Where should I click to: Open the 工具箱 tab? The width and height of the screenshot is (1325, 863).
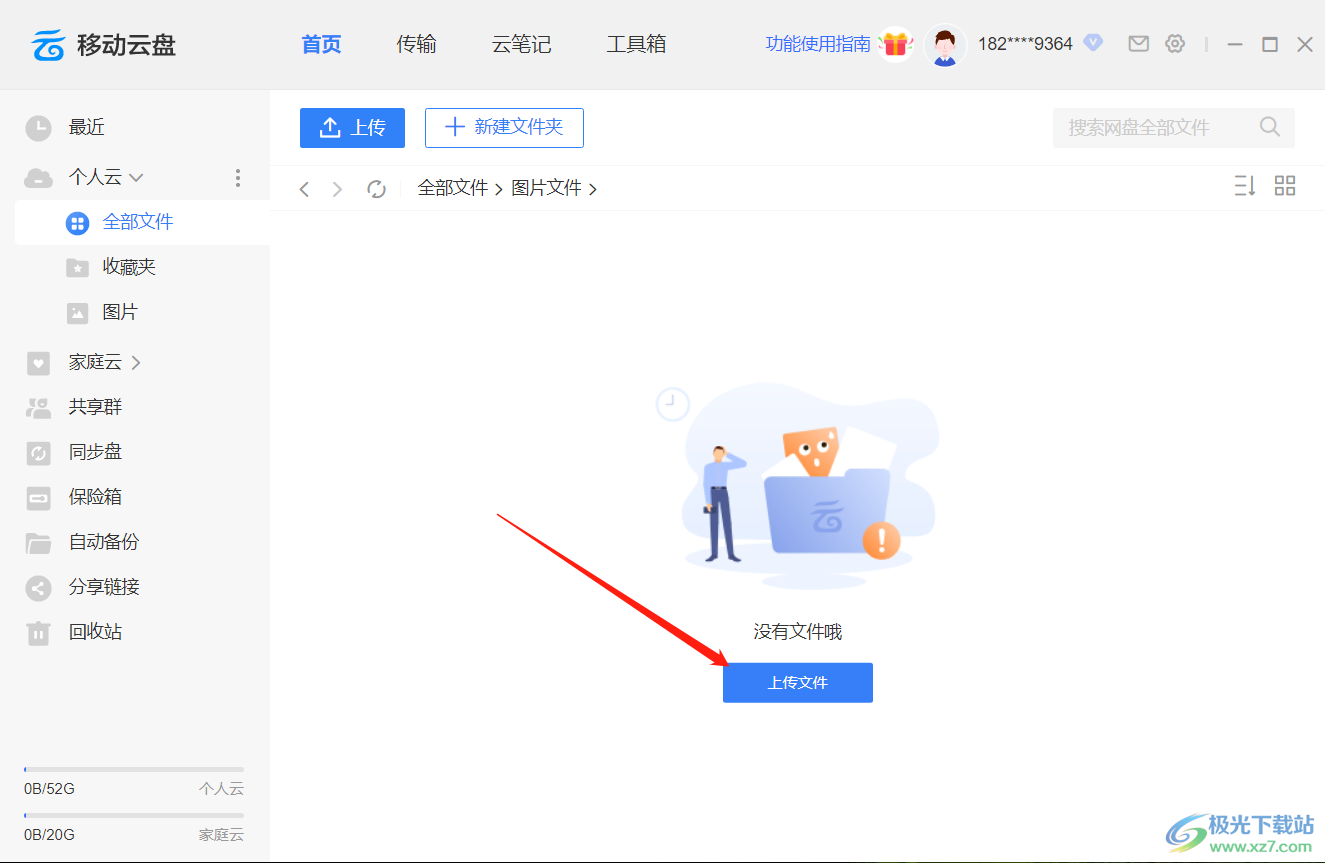point(636,44)
